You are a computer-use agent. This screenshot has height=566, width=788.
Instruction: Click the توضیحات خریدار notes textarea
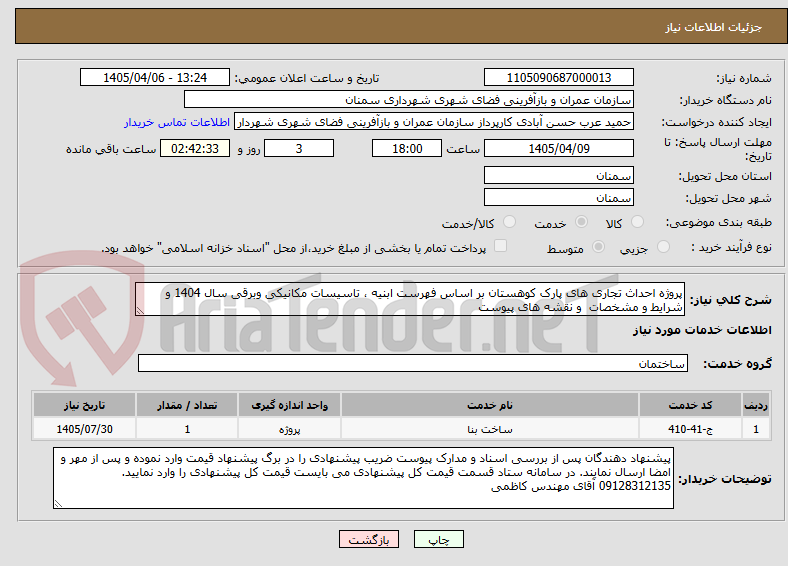363,478
